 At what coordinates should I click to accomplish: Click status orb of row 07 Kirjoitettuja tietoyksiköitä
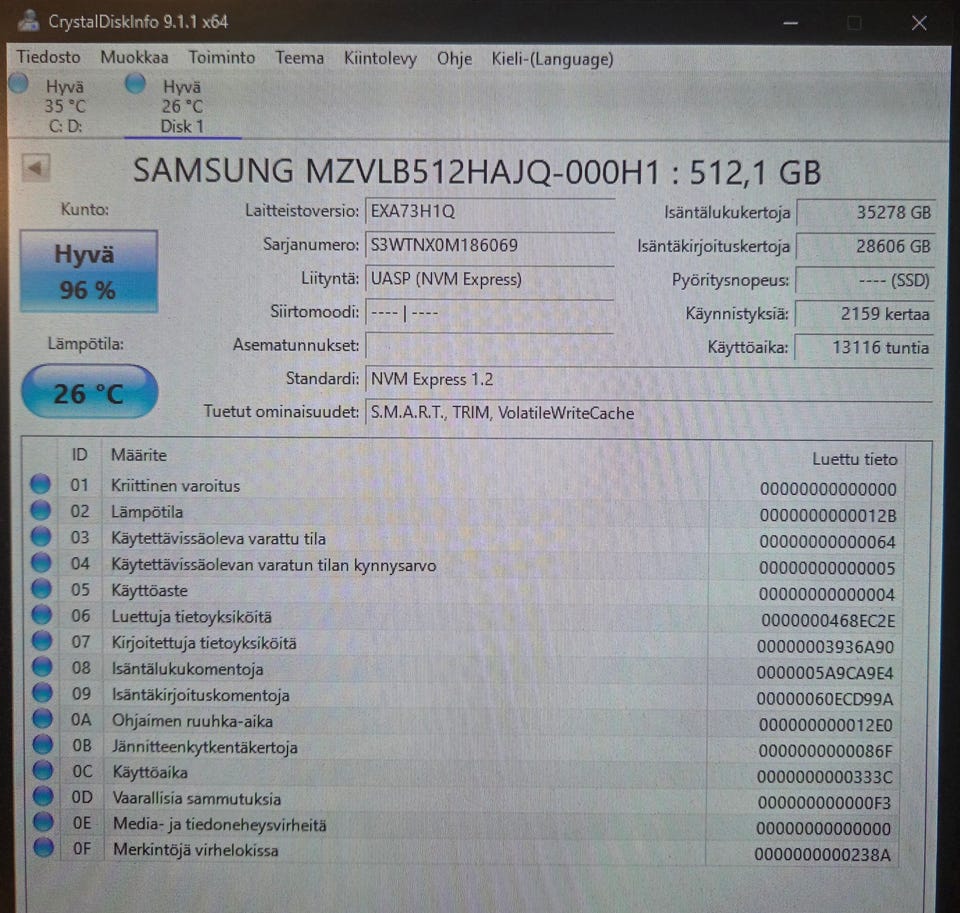click(42, 641)
